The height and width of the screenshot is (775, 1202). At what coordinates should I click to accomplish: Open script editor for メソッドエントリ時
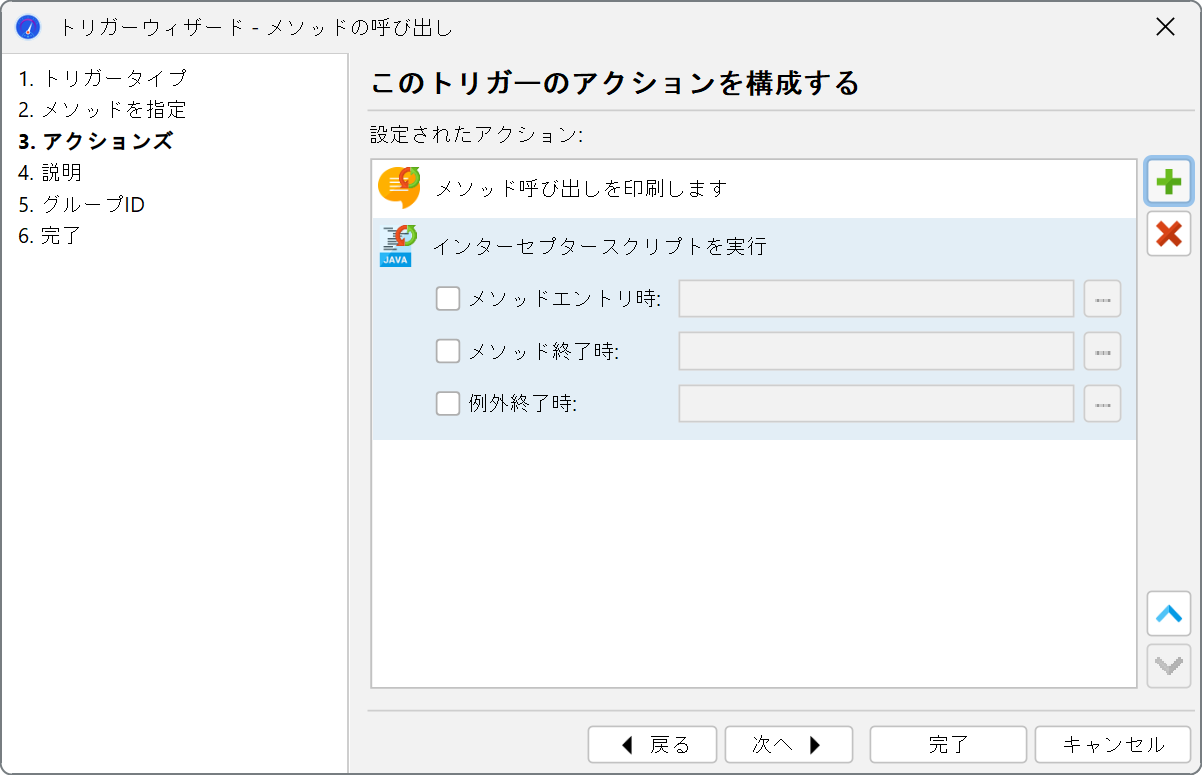1102,298
